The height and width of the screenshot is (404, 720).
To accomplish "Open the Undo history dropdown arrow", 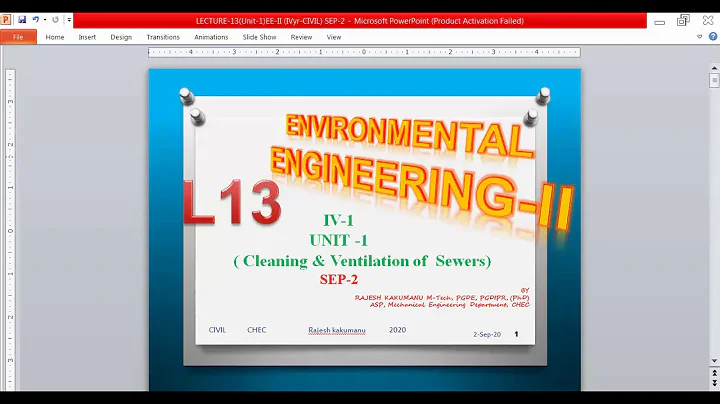I will pyautogui.click(x=45, y=20).
